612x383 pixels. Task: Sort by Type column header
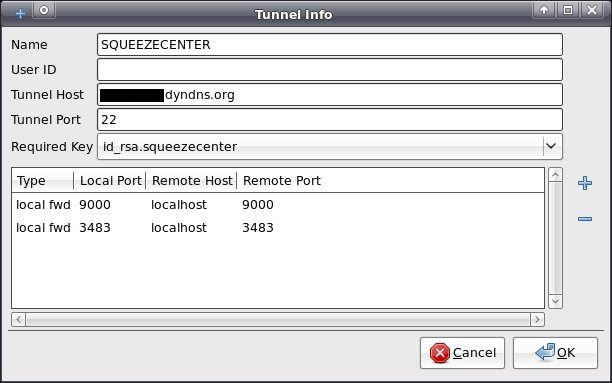(43, 180)
